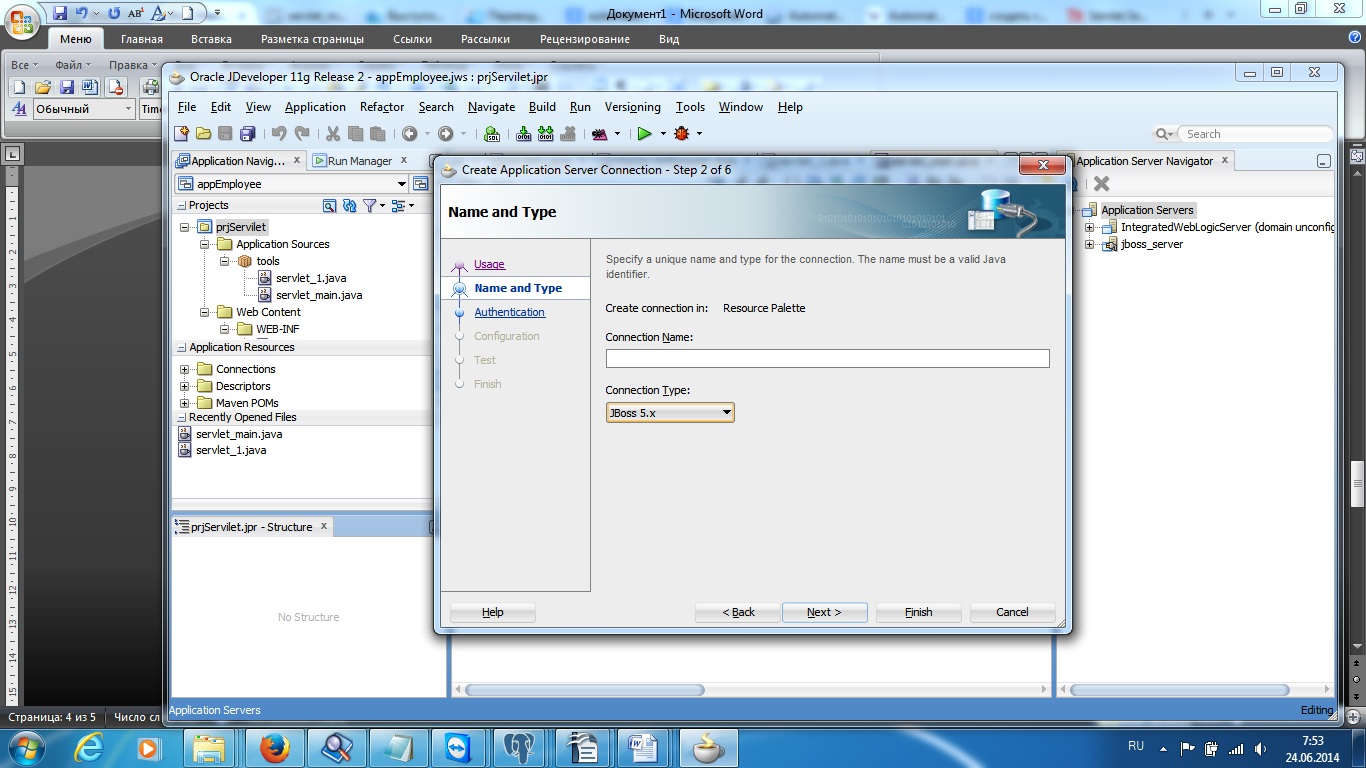Click the Cancel button in the wizard
This screenshot has height=768, width=1366.
[x=1012, y=612]
